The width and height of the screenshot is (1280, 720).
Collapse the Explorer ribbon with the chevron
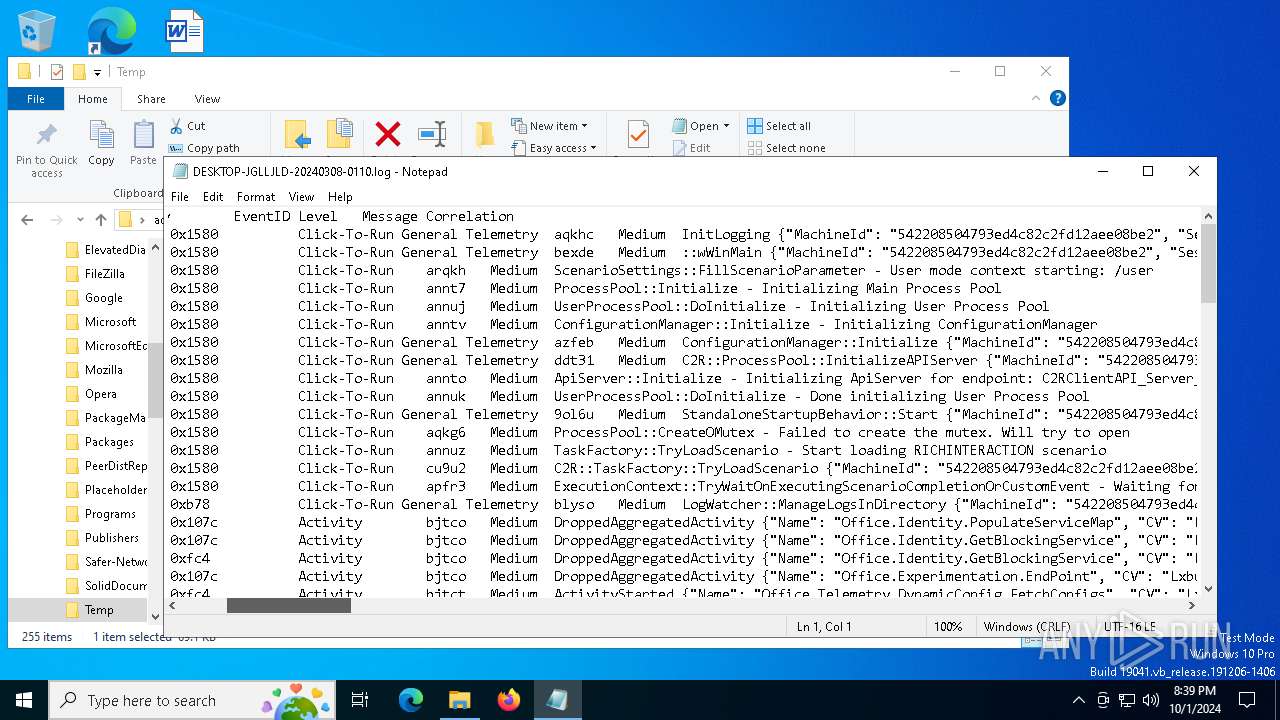pos(1036,98)
